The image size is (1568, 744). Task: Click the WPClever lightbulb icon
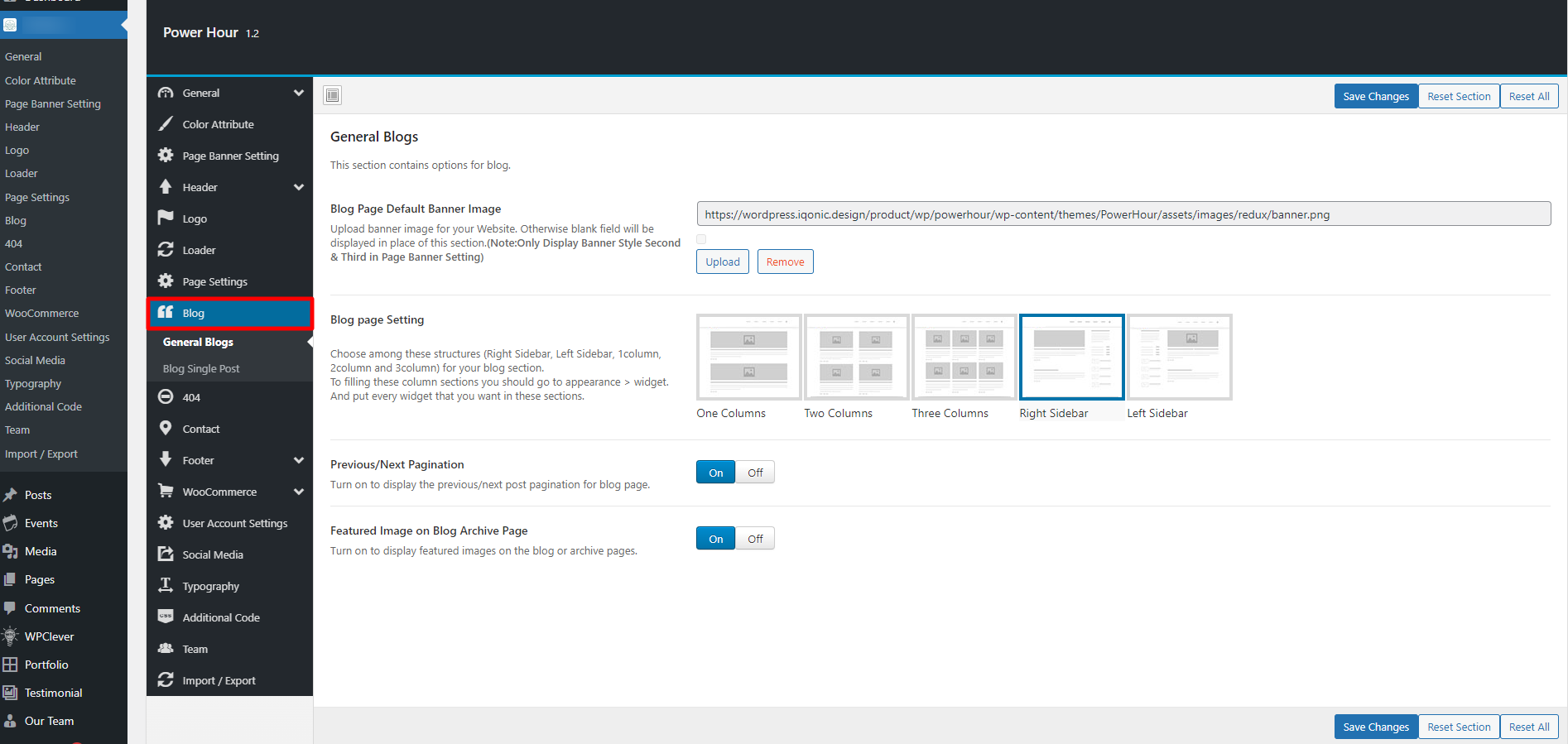coord(10,636)
